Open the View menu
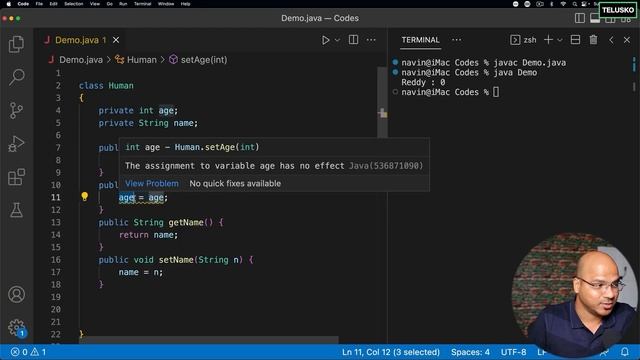This screenshot has width=640, height=360. 95,4
